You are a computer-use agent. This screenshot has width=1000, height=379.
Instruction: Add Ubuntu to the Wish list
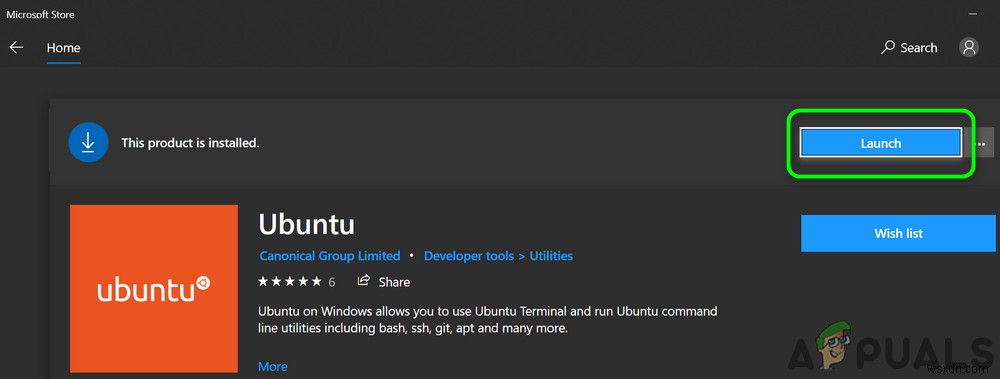pos(898,234)
